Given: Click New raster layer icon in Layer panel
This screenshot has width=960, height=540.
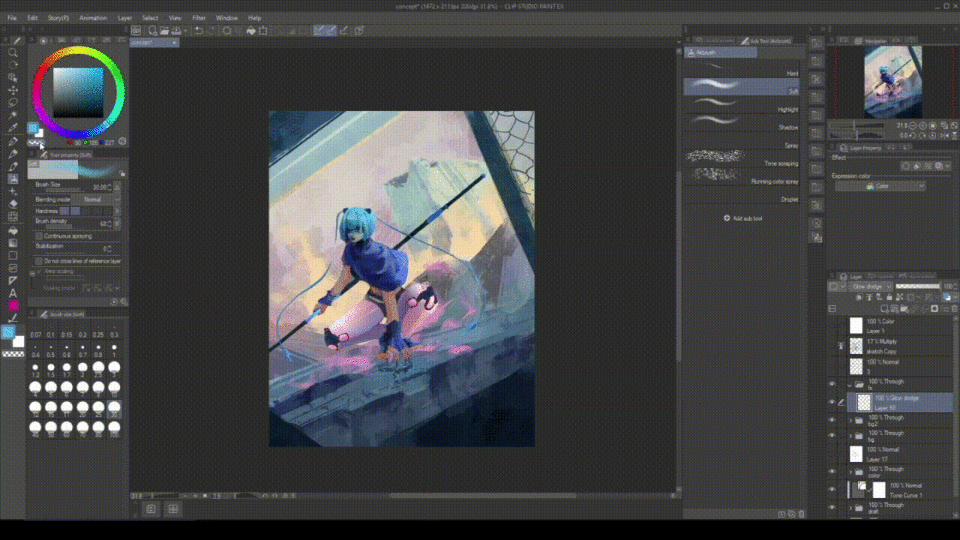Looking at the screenshot, I should click(x=884, y=309).
